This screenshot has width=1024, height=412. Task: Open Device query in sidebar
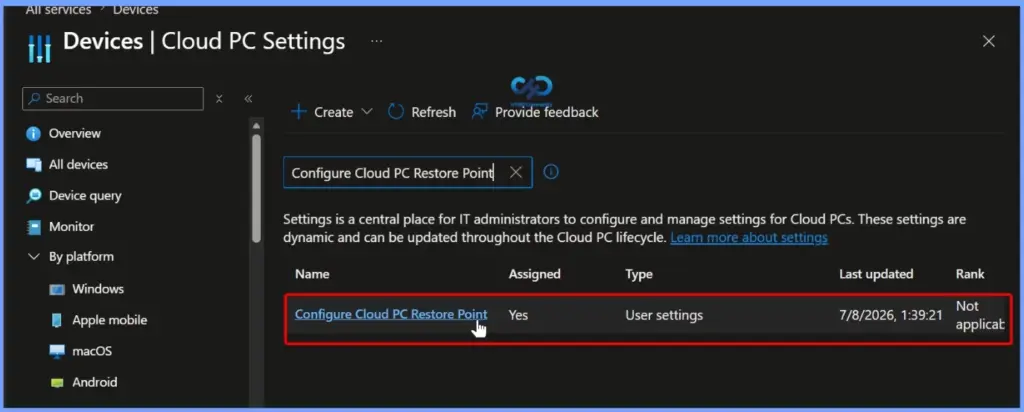[x=85, y=196]
